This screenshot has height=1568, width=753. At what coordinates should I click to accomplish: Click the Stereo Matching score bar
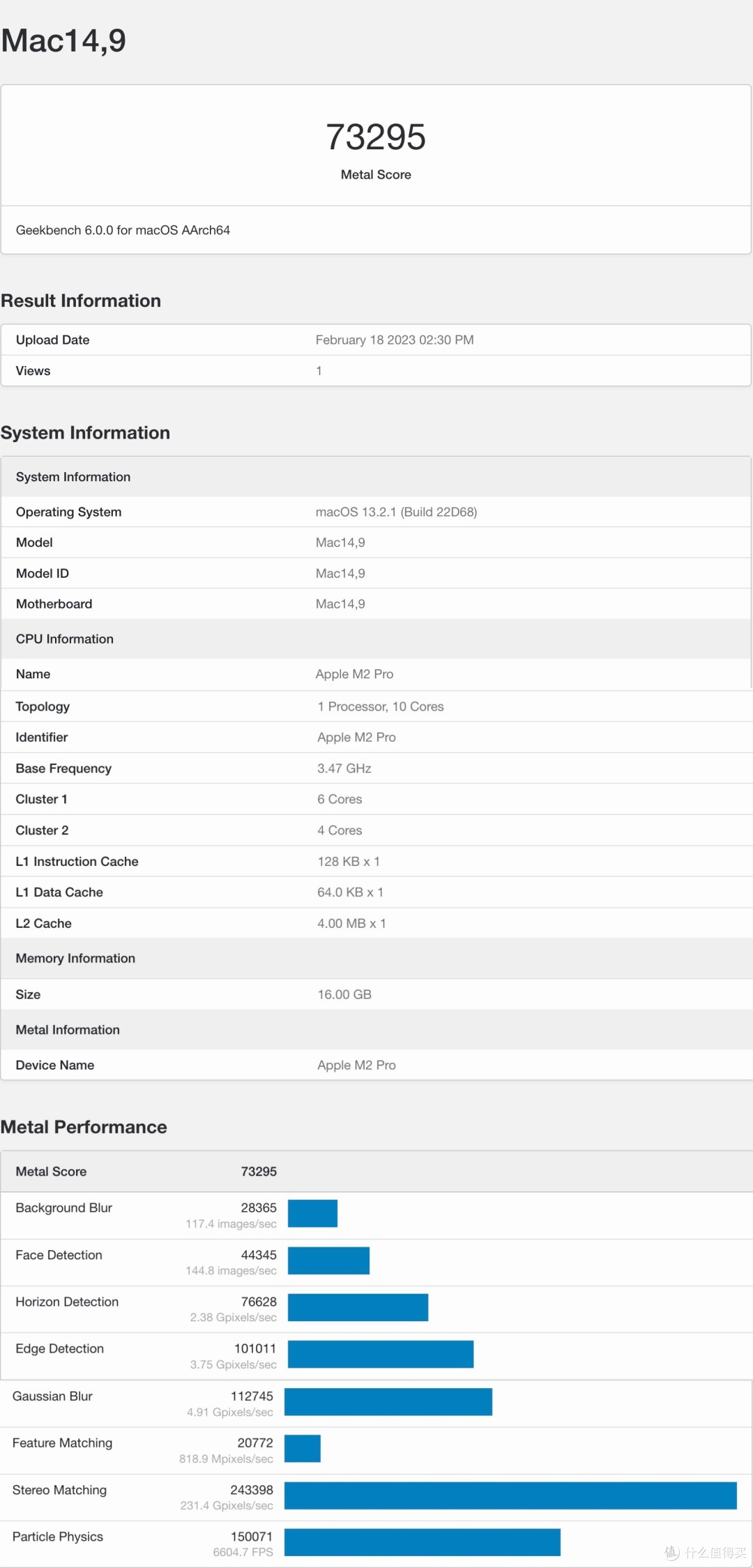point(510,1495)
